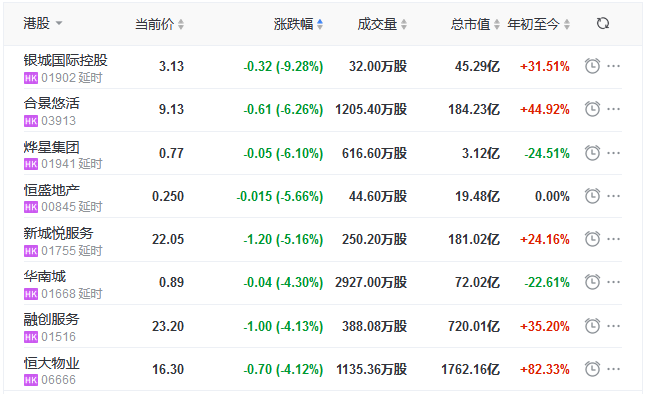
Task: Open stock 恒大物业
Action: 51,363
